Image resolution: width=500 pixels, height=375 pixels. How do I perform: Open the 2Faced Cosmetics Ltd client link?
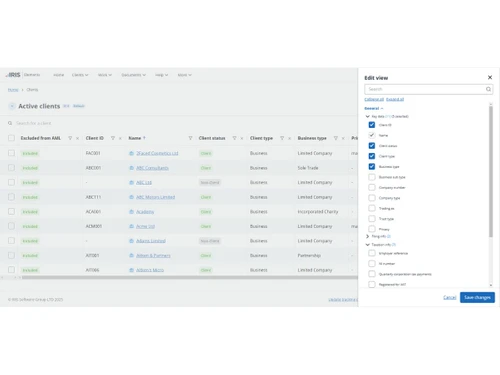point(157,153)
